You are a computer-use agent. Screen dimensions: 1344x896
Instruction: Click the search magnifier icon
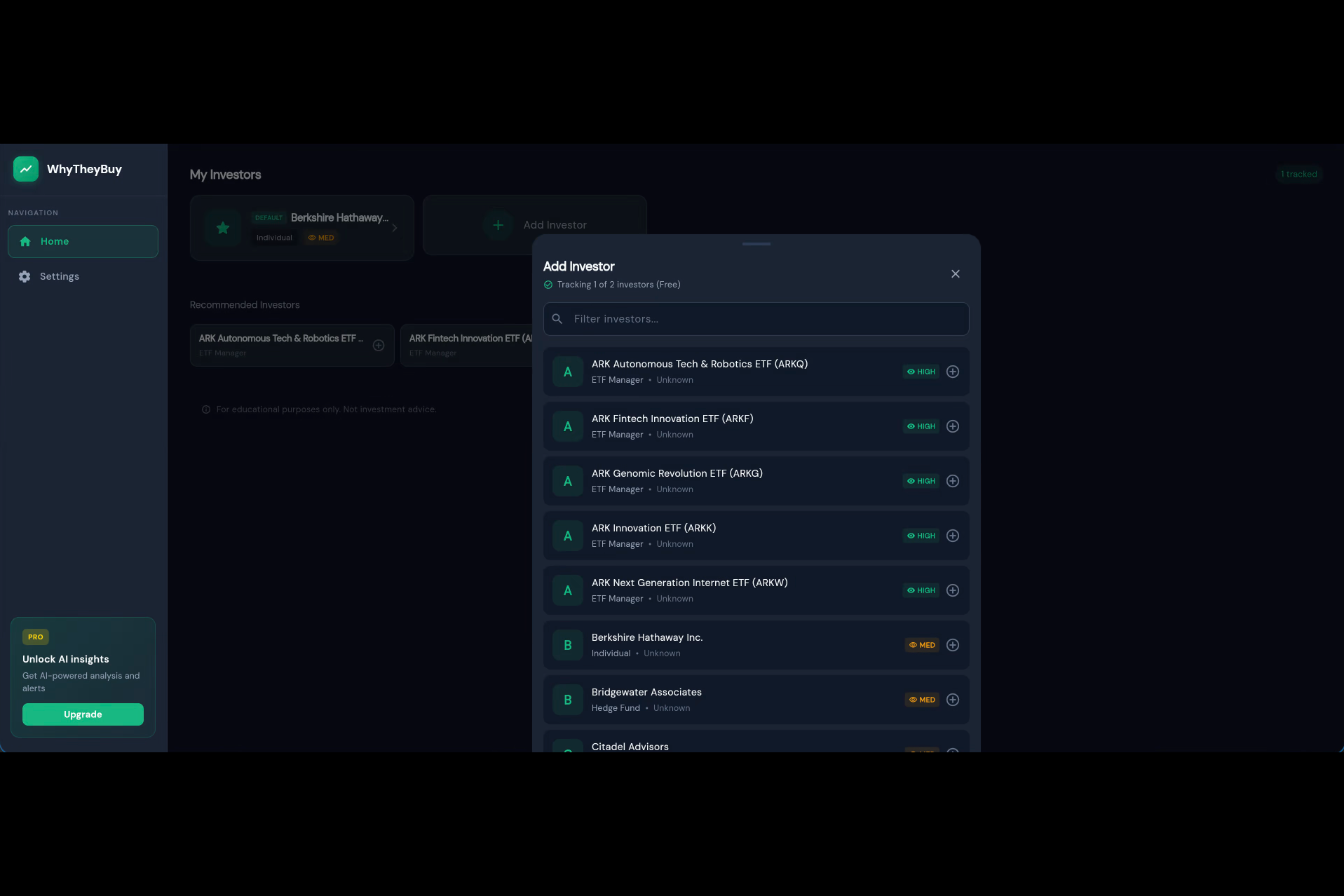557,319
